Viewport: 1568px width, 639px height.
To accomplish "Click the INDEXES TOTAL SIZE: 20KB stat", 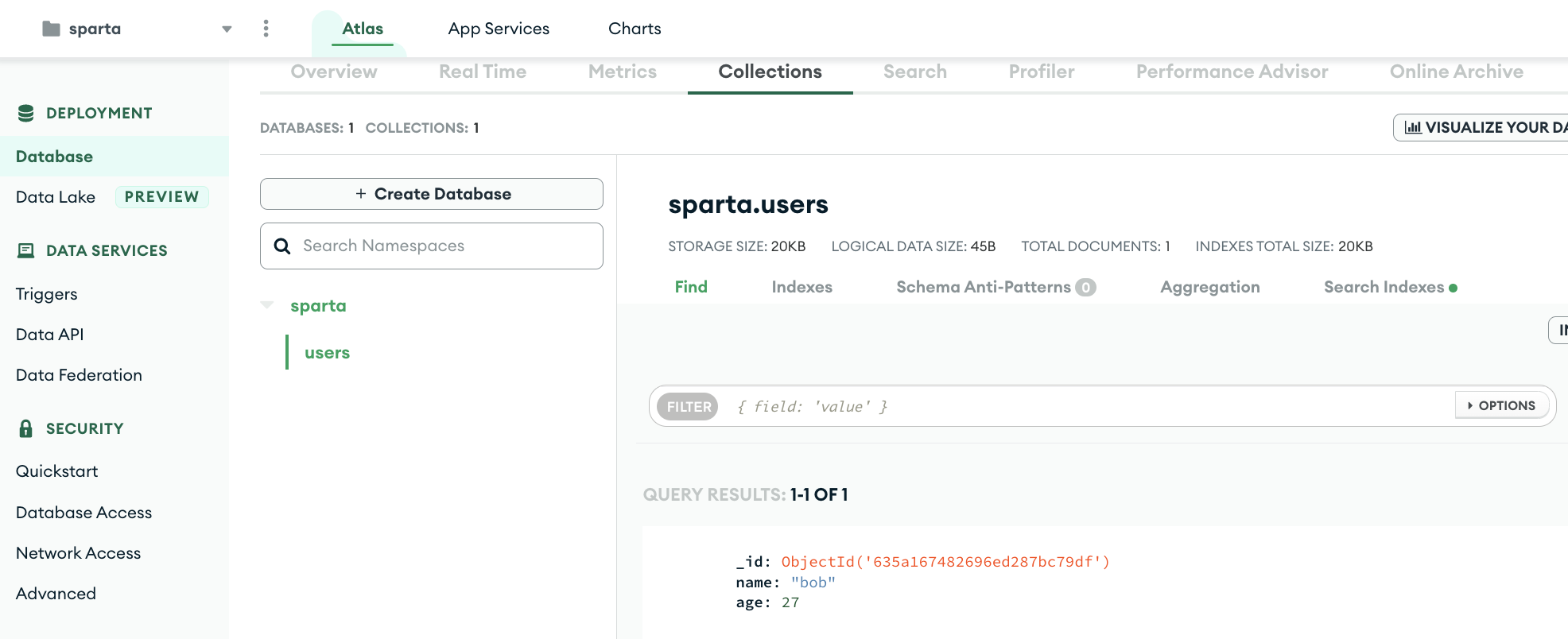I will 1284,246.
